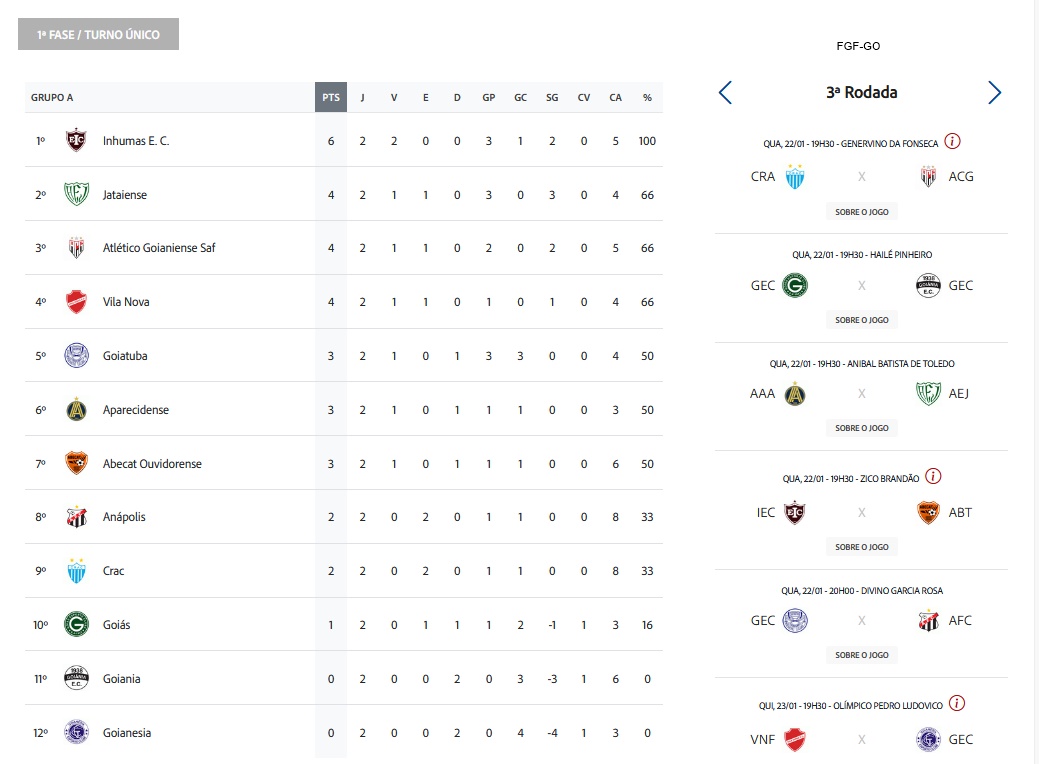The image size is (1039, 764).
Task: Select the 1ª Fase / Turno Único tab
Action: [98, 34]
